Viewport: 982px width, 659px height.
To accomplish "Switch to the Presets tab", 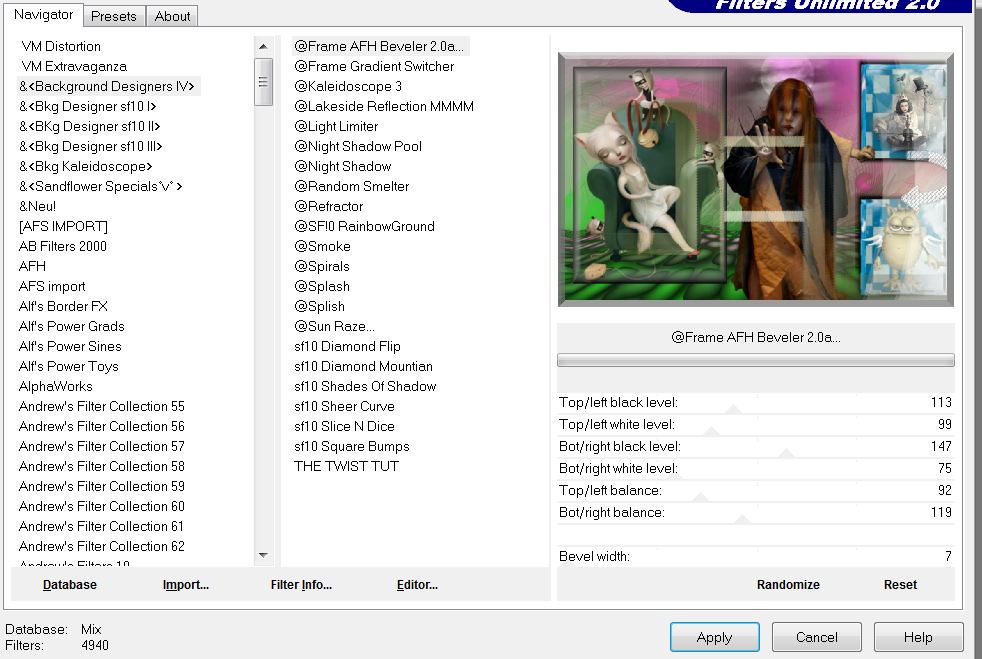I will (x=113, y=16).
